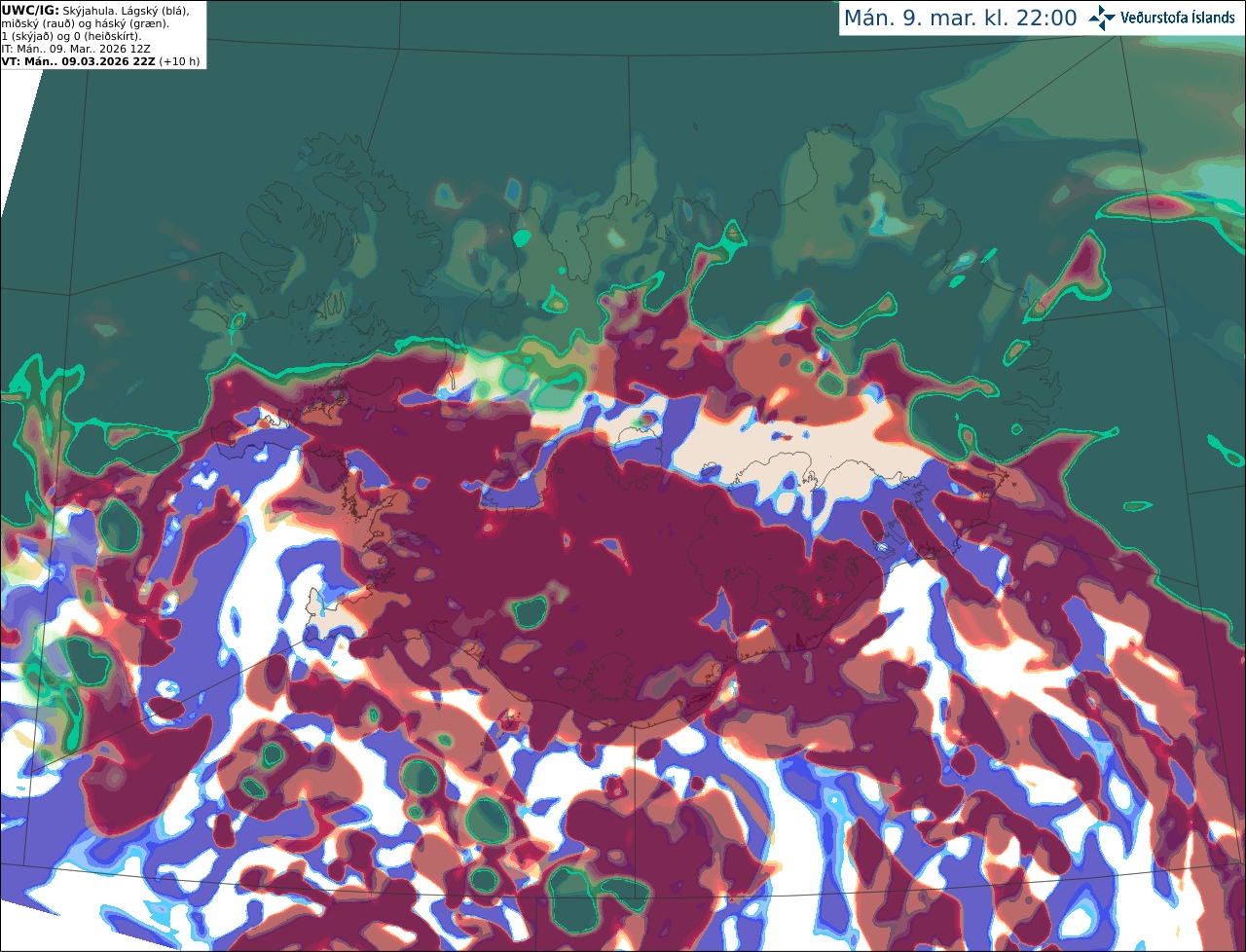Click the 'Mán. 9. mar. kl. 22:00' date title

[x=961, y=18]
